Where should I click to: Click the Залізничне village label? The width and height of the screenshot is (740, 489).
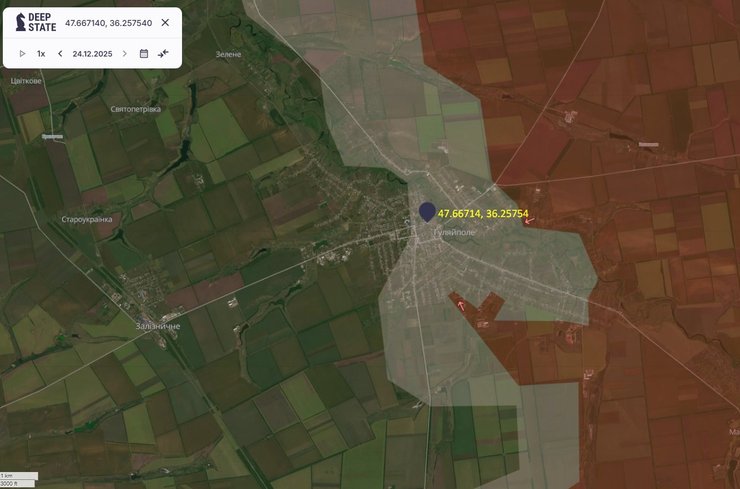pyautogui.click(x=158, y=326)
